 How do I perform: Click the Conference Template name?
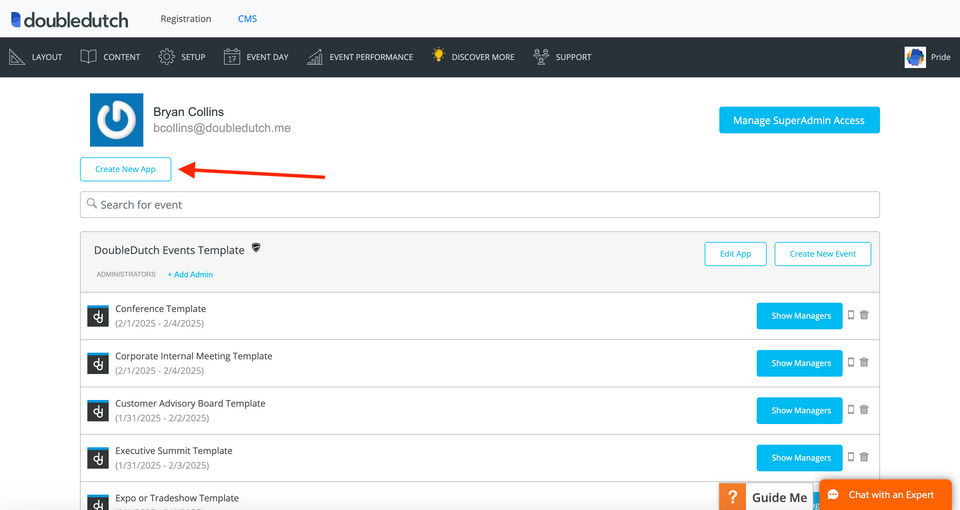point(160,309)
